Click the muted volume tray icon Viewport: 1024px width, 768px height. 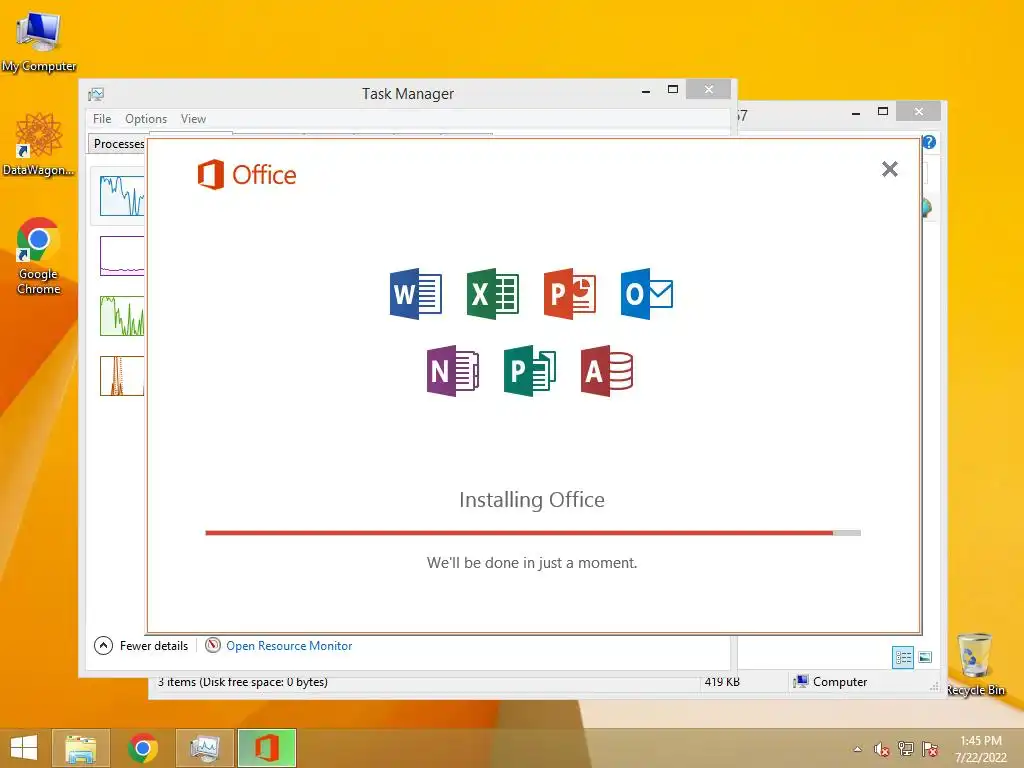pyautogui.click(x=882, y=749)
